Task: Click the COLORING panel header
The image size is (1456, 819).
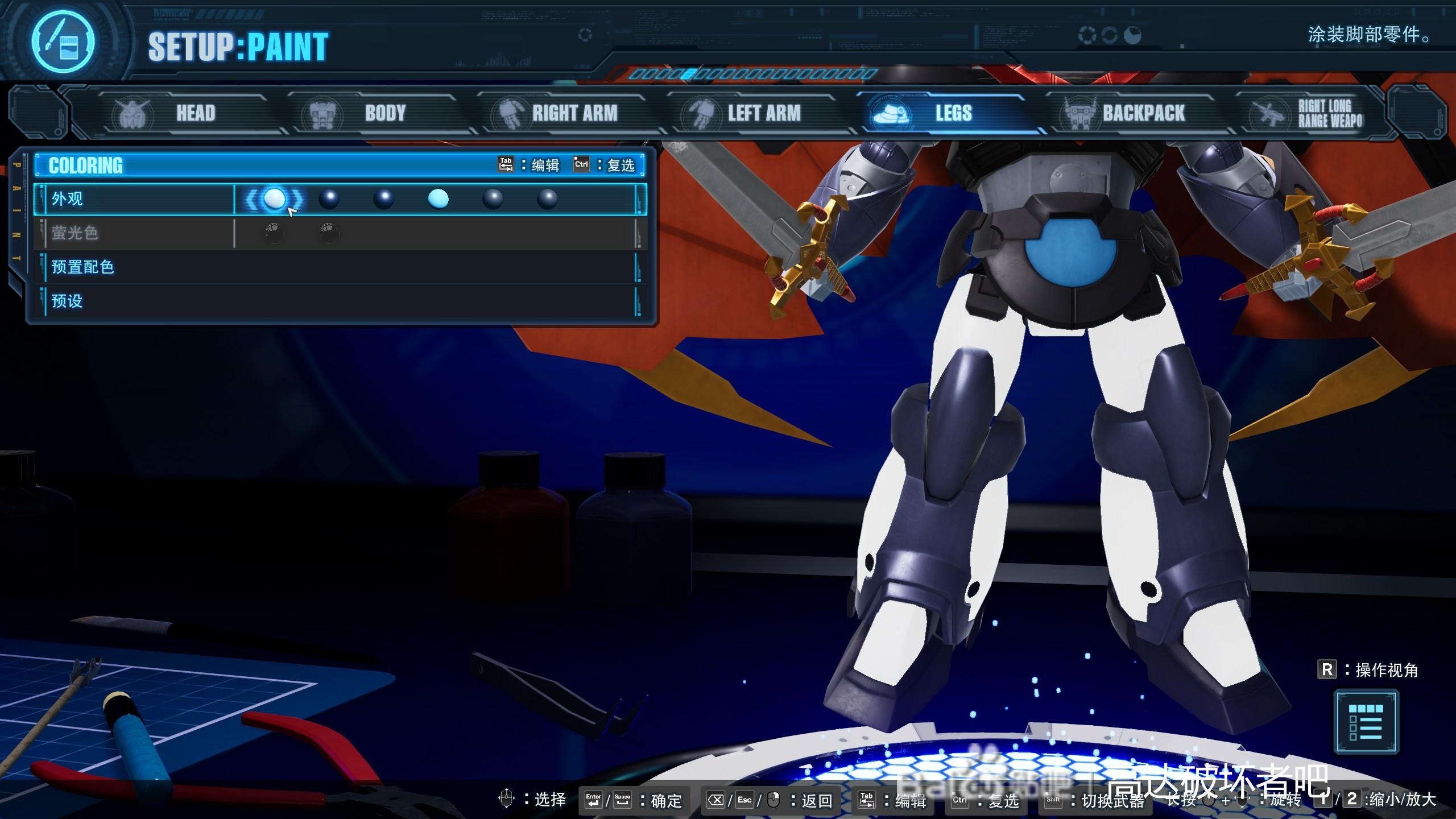Action: [340, 166]
